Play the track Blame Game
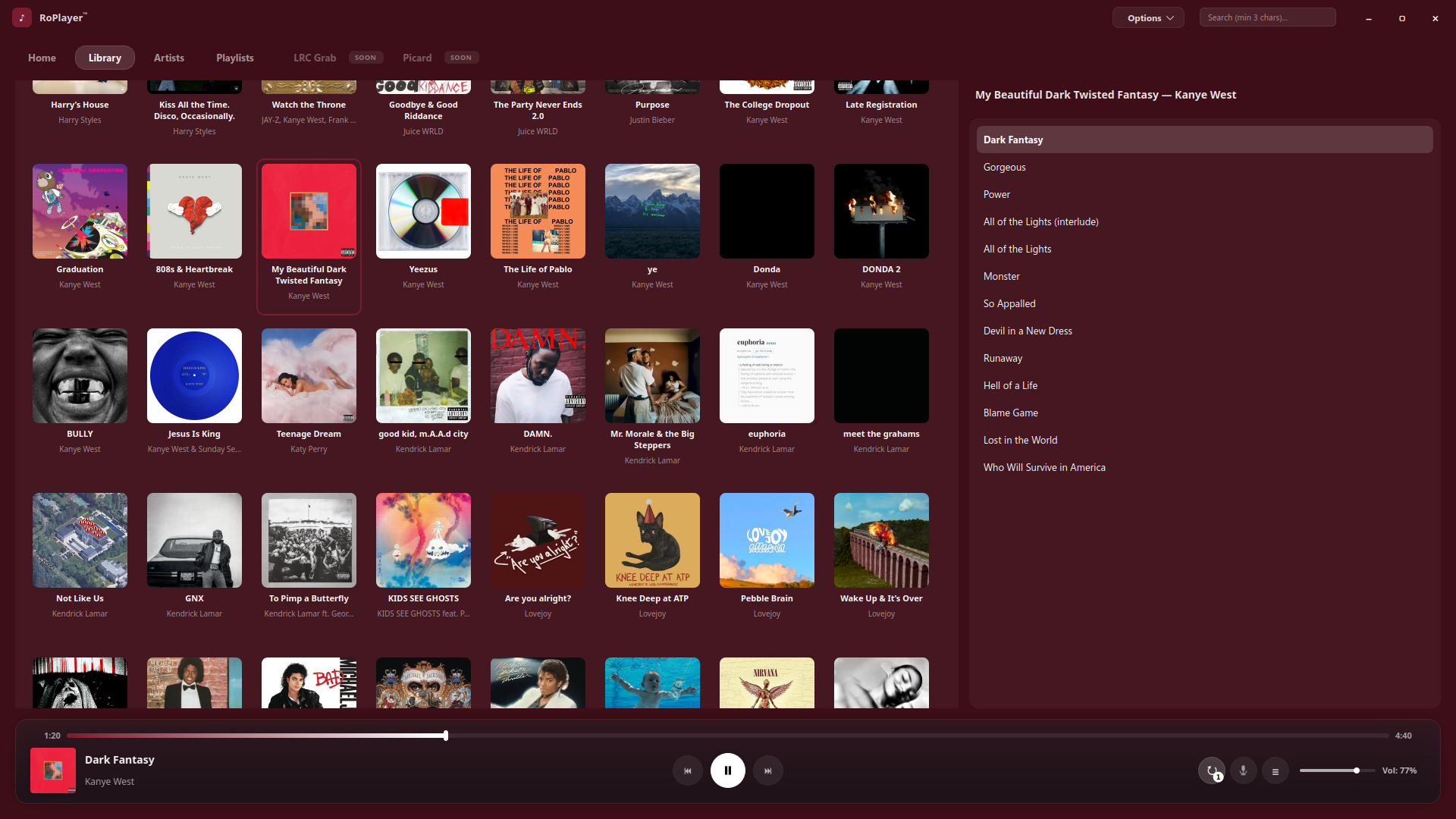The width and height of the screenshot is (1456, 819). click(1204, 413)
